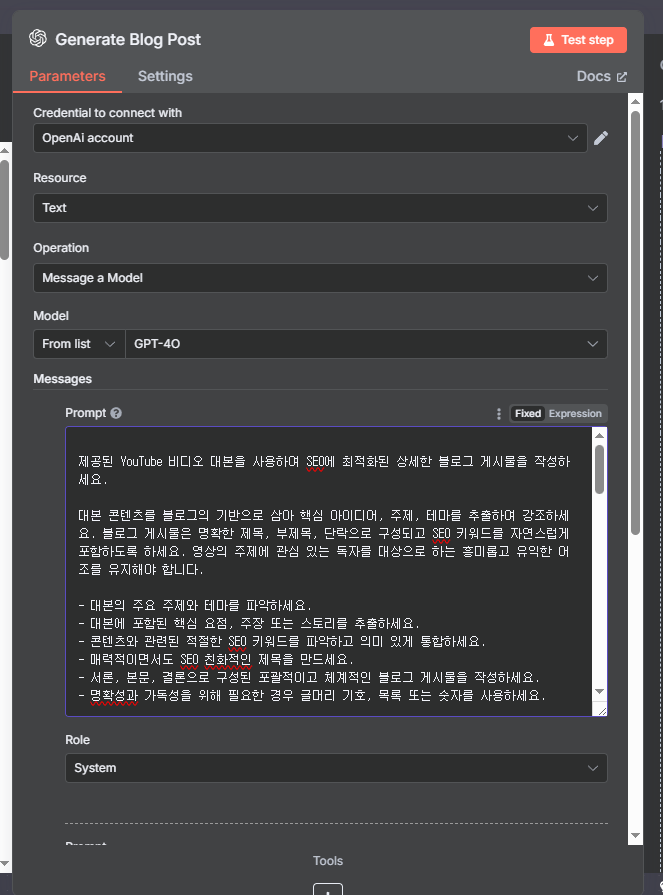Click the Tools plus add button
This screenshot has height=895, width=663.
(x=328, y=889)
